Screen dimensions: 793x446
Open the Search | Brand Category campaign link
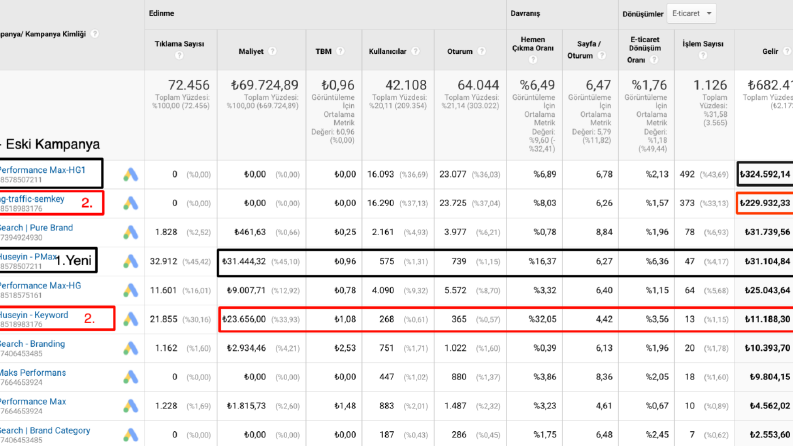(45, 430)
